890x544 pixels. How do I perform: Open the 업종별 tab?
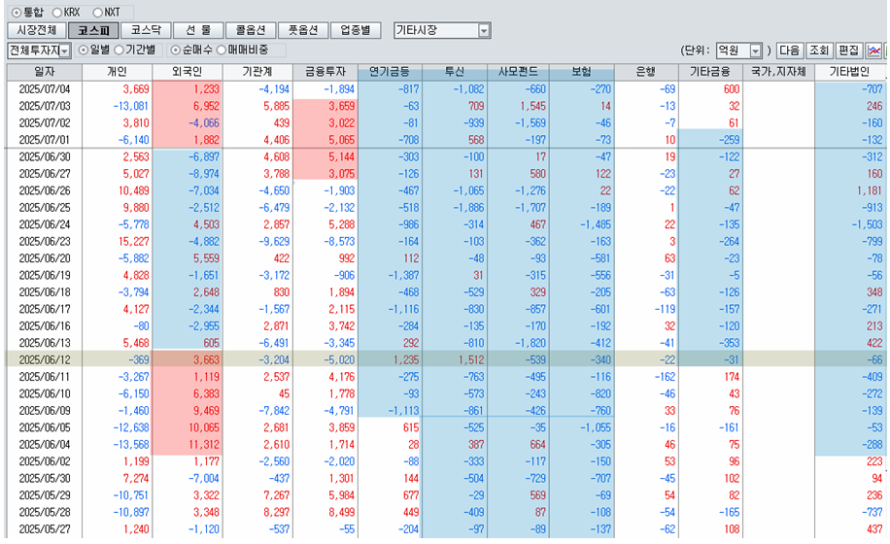pos(355,31)
